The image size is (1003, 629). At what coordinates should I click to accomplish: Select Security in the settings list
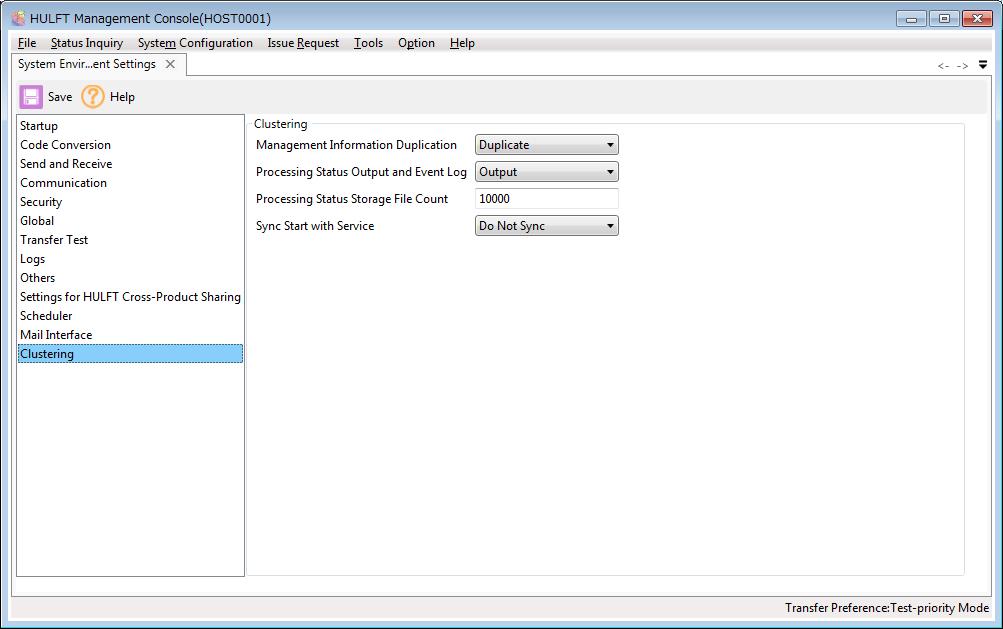130,202
